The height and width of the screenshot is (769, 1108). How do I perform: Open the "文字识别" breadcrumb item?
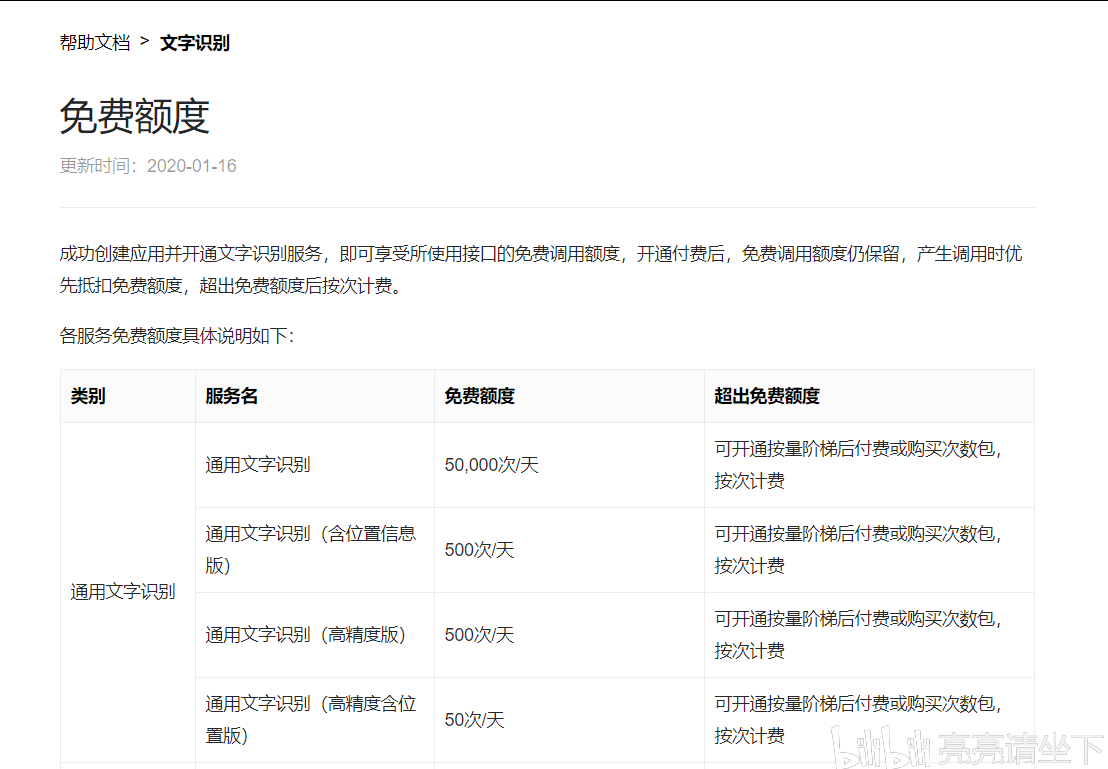coord(195,43)
